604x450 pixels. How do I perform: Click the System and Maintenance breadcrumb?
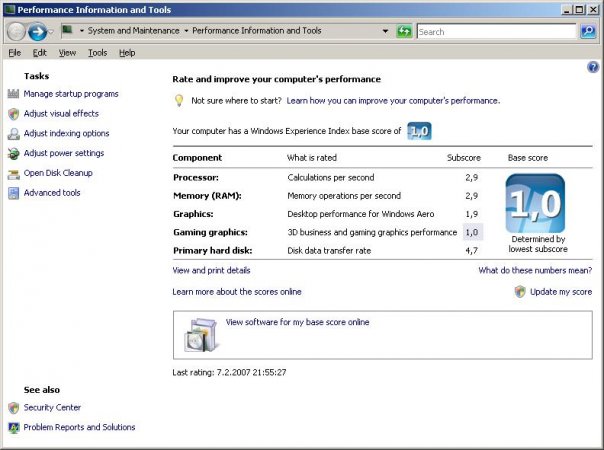[x=133, y=30]
